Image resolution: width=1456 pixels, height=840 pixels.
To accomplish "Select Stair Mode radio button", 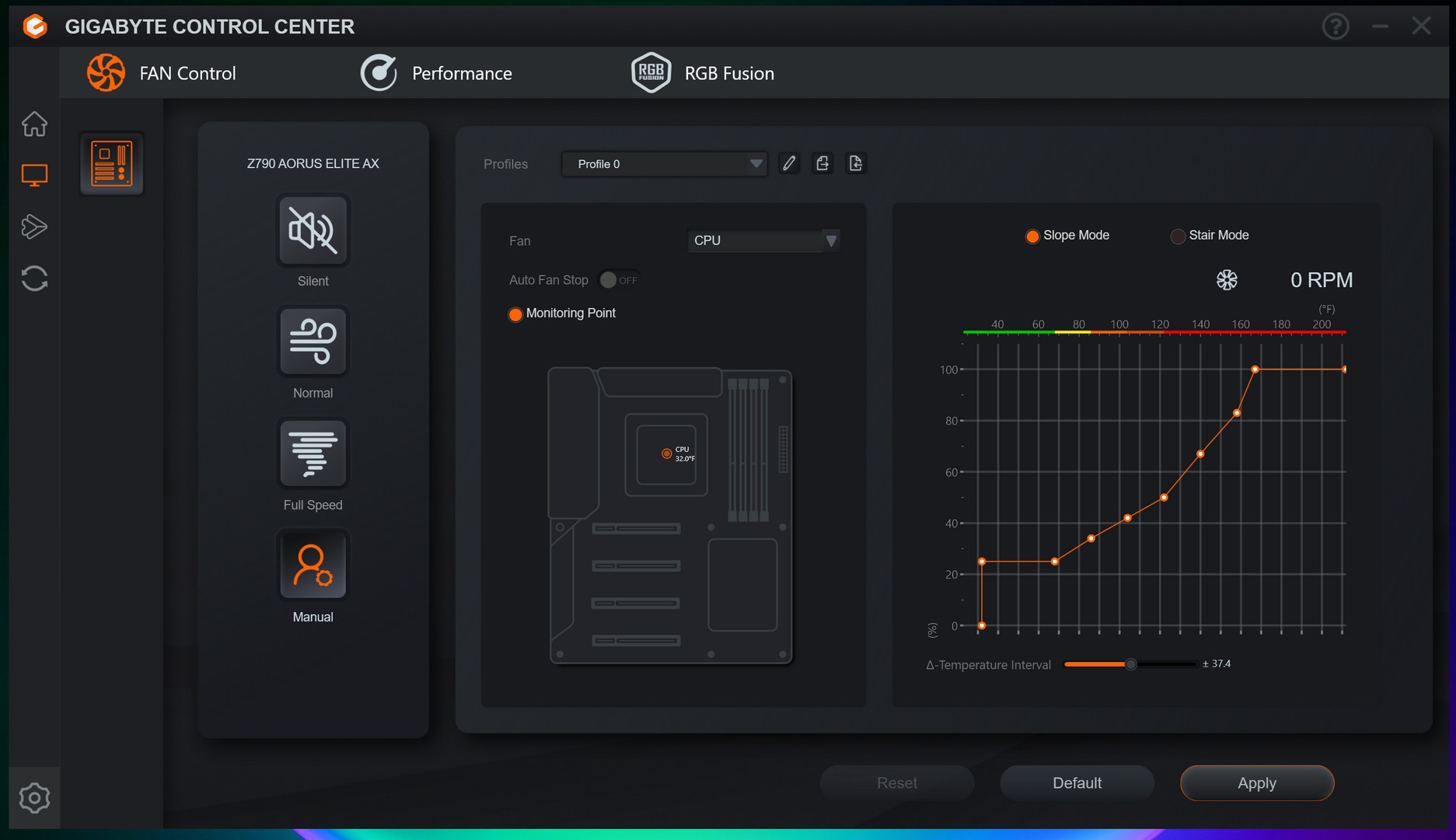I will click(1178, 236).
